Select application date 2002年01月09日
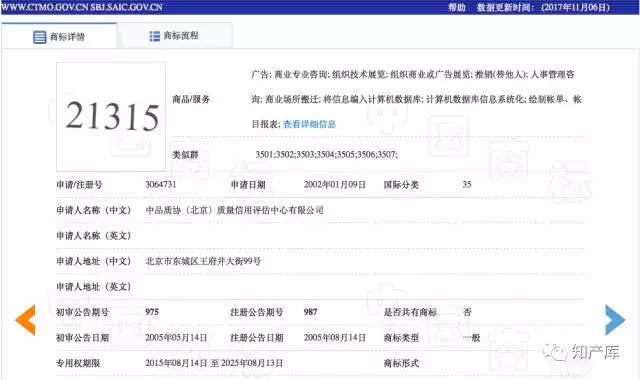 point(335,184)
